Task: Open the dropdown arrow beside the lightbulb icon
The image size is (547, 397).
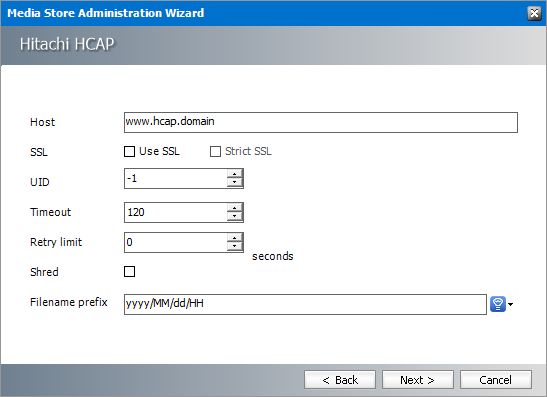Action: [510, 305]
